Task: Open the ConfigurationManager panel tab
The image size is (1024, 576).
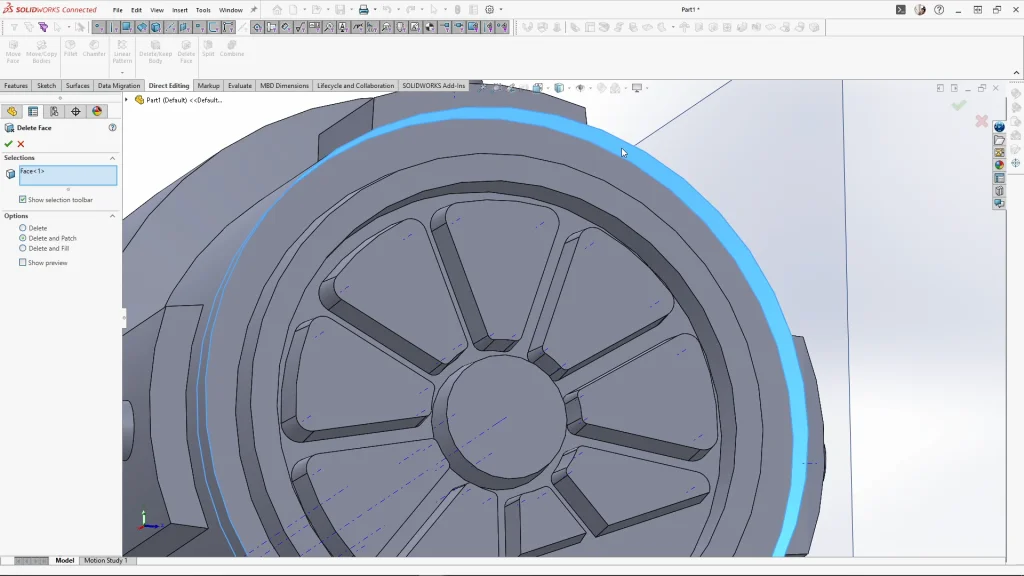Action: (x=54, y=112)
